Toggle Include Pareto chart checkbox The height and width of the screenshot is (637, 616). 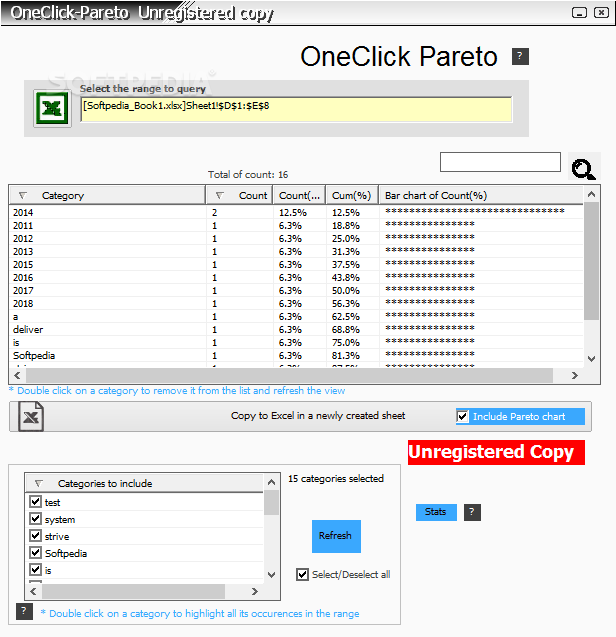click(462, 416)
